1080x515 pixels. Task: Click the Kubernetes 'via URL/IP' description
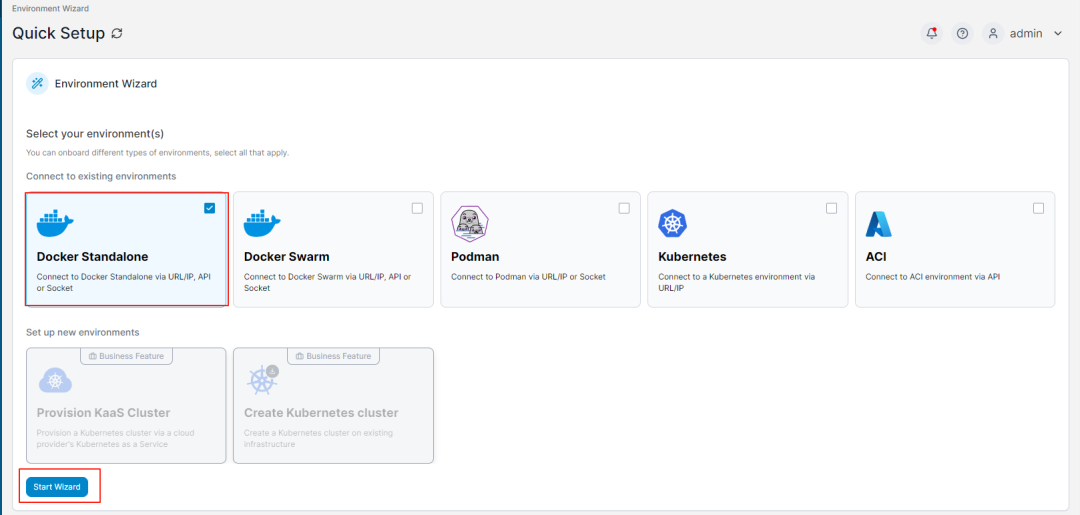click(736, 282)
